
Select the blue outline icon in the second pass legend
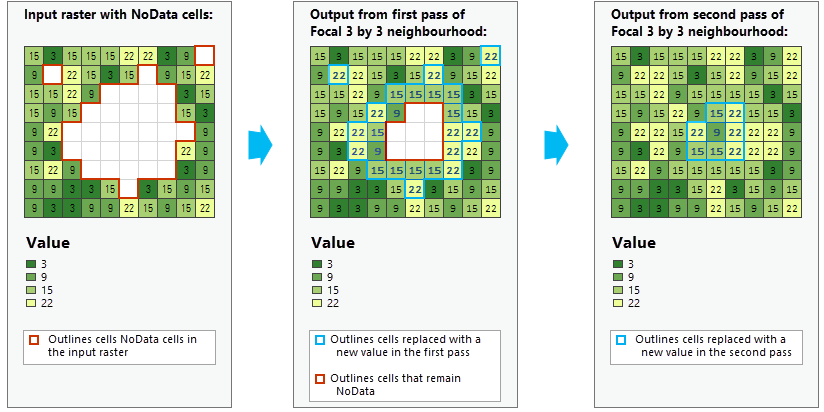621,340
